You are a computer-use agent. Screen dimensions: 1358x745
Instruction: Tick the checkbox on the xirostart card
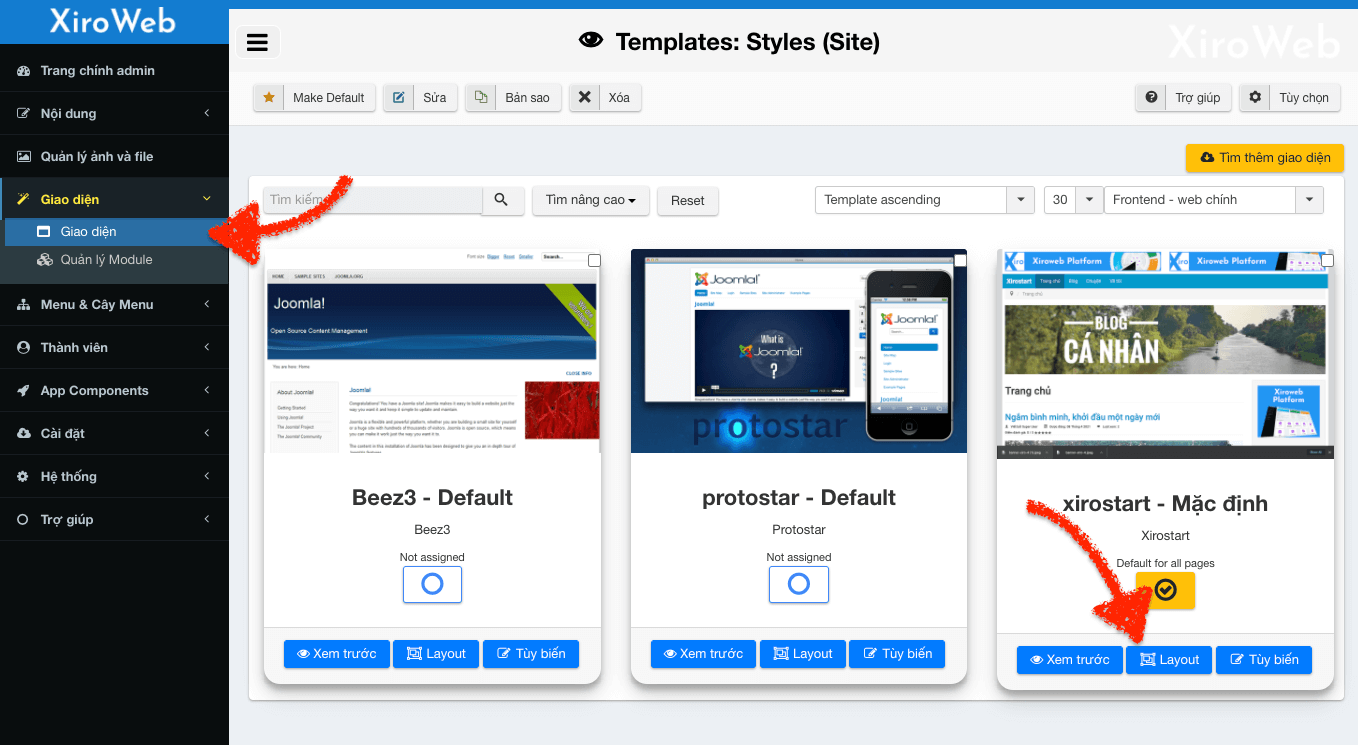(x=1328, y=260)
